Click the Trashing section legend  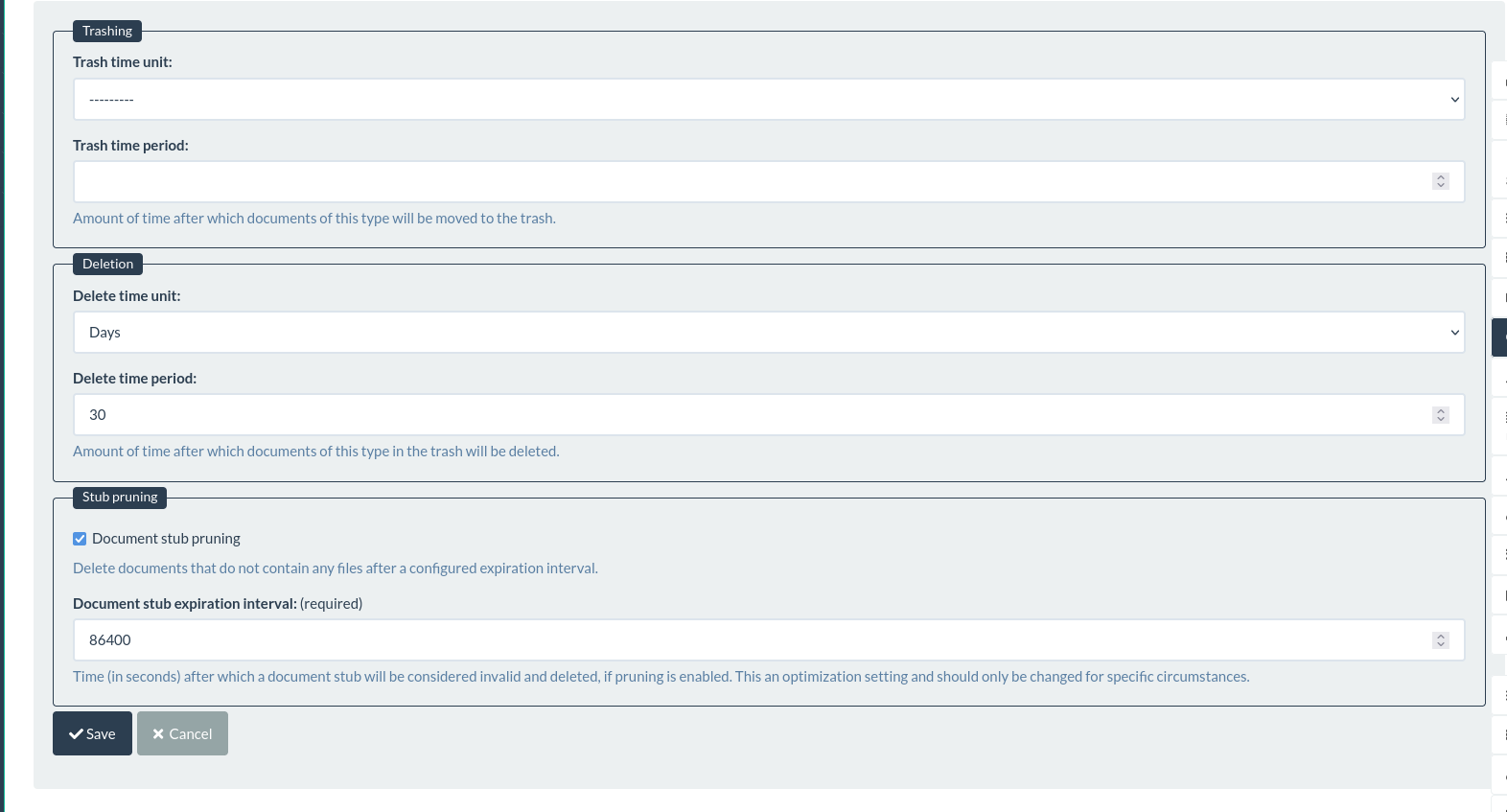(x=107, y=31)
